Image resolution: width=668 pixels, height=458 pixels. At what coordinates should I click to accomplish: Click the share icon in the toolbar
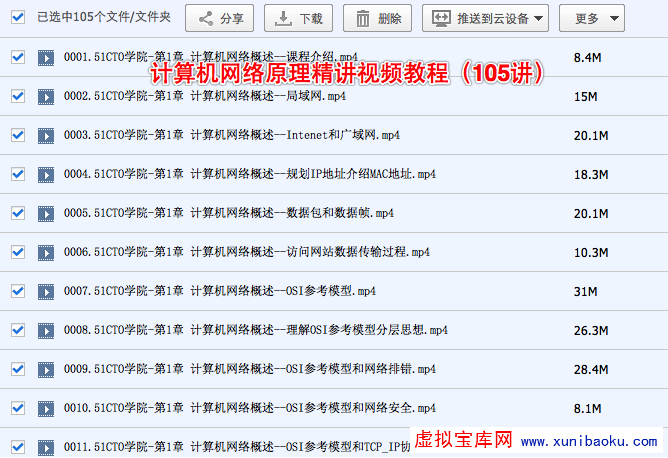click(204, 18)
